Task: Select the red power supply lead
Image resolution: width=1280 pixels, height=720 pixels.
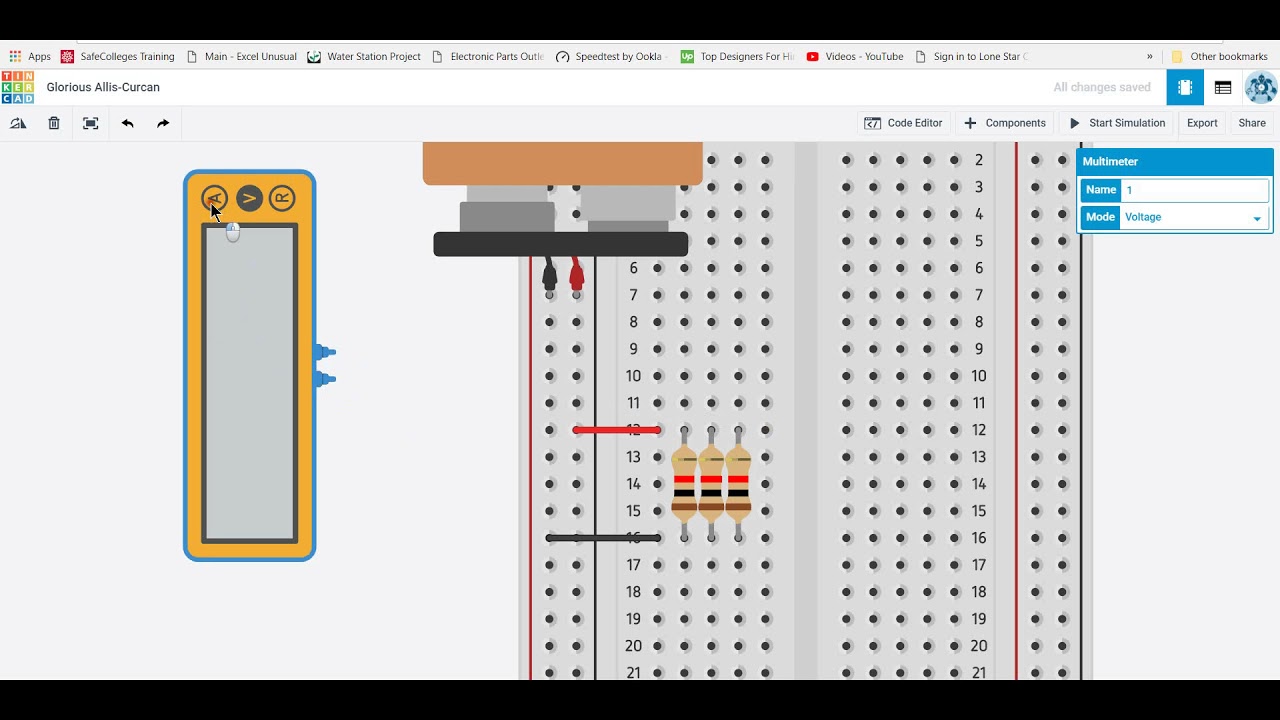Action: pos(576,275)
